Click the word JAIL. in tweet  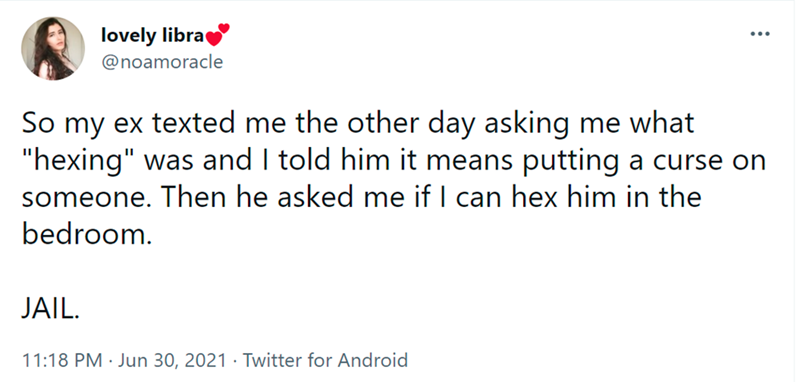click(51, 310)
